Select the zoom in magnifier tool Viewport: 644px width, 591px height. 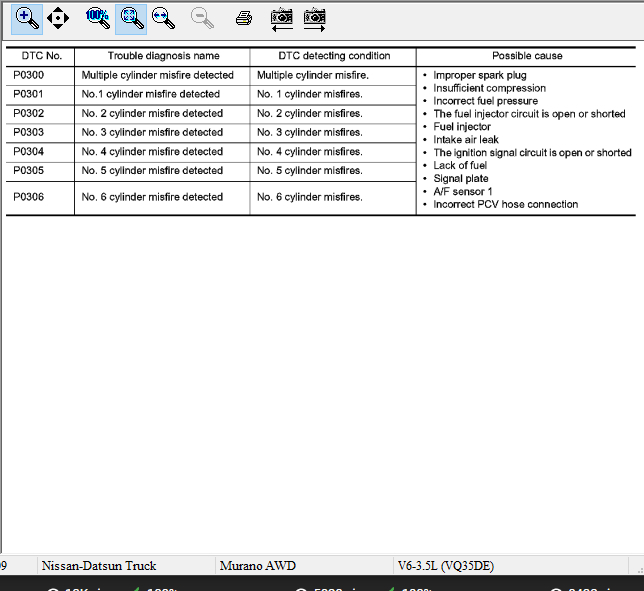tap(27, 19)
